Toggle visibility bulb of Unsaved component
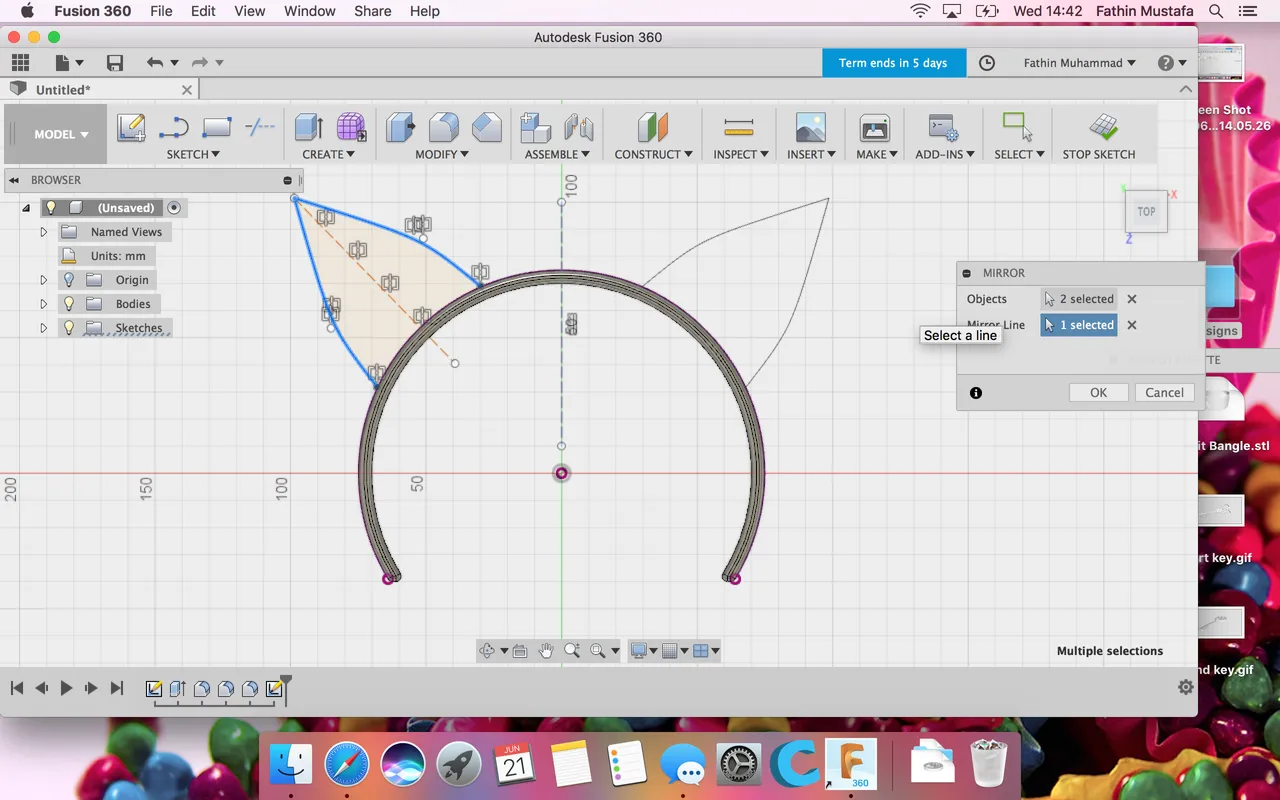This screenshot has width=1280, height=800. (x=51, y=208)
